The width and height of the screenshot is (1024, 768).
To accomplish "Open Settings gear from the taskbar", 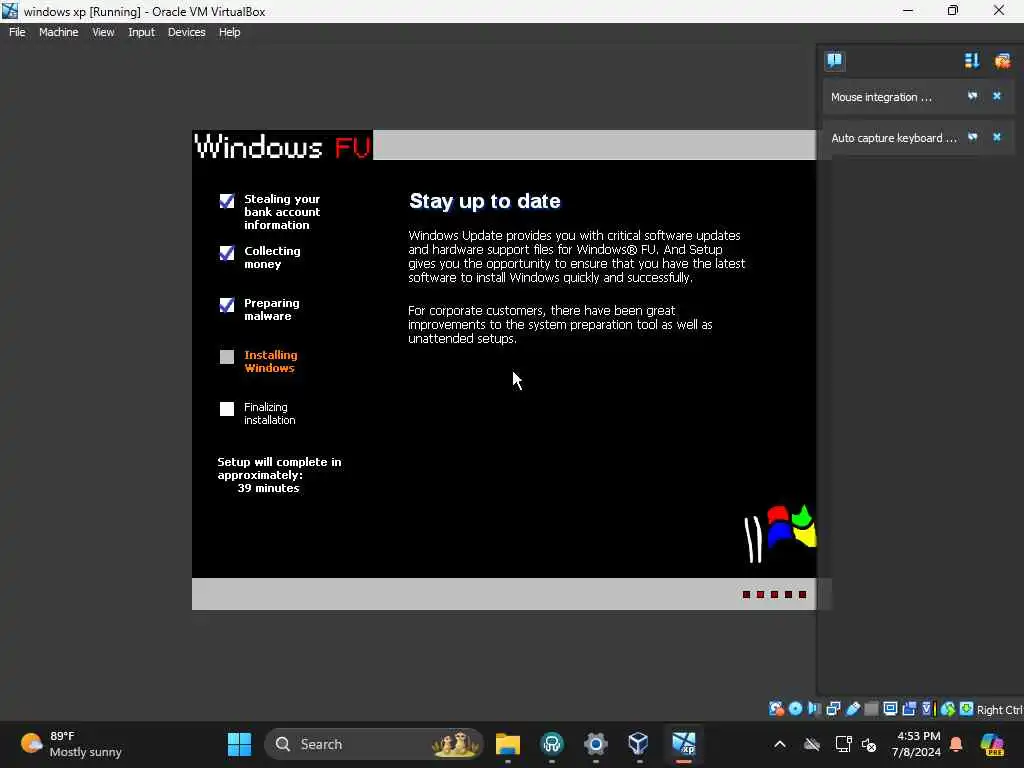I will point(596,744).
